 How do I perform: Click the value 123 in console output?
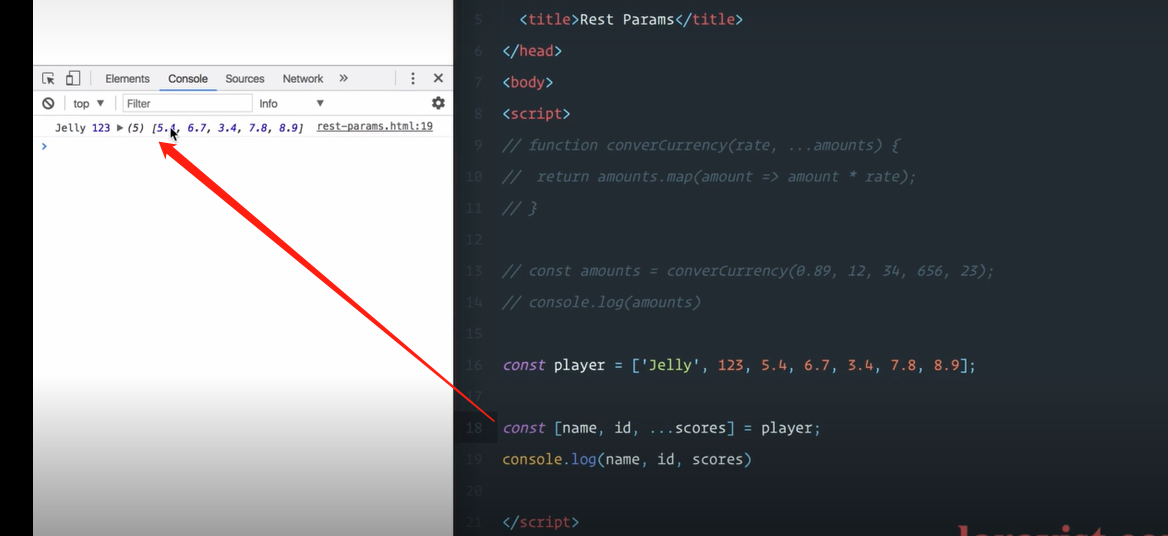101,128
